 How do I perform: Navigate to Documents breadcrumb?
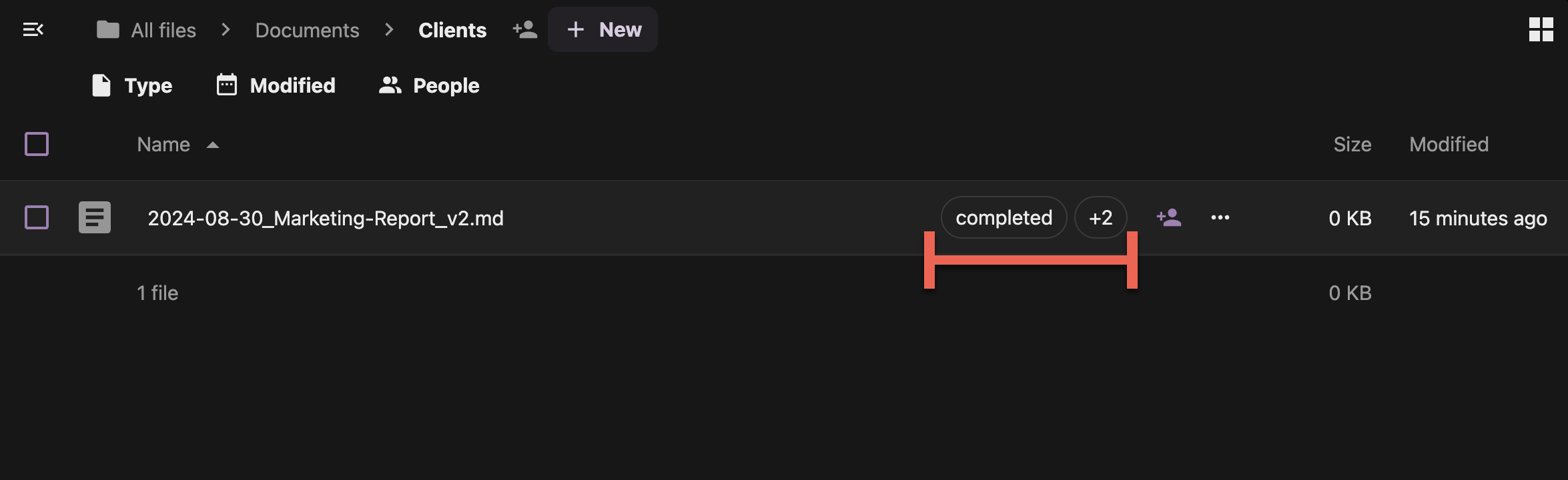(307, 30)
